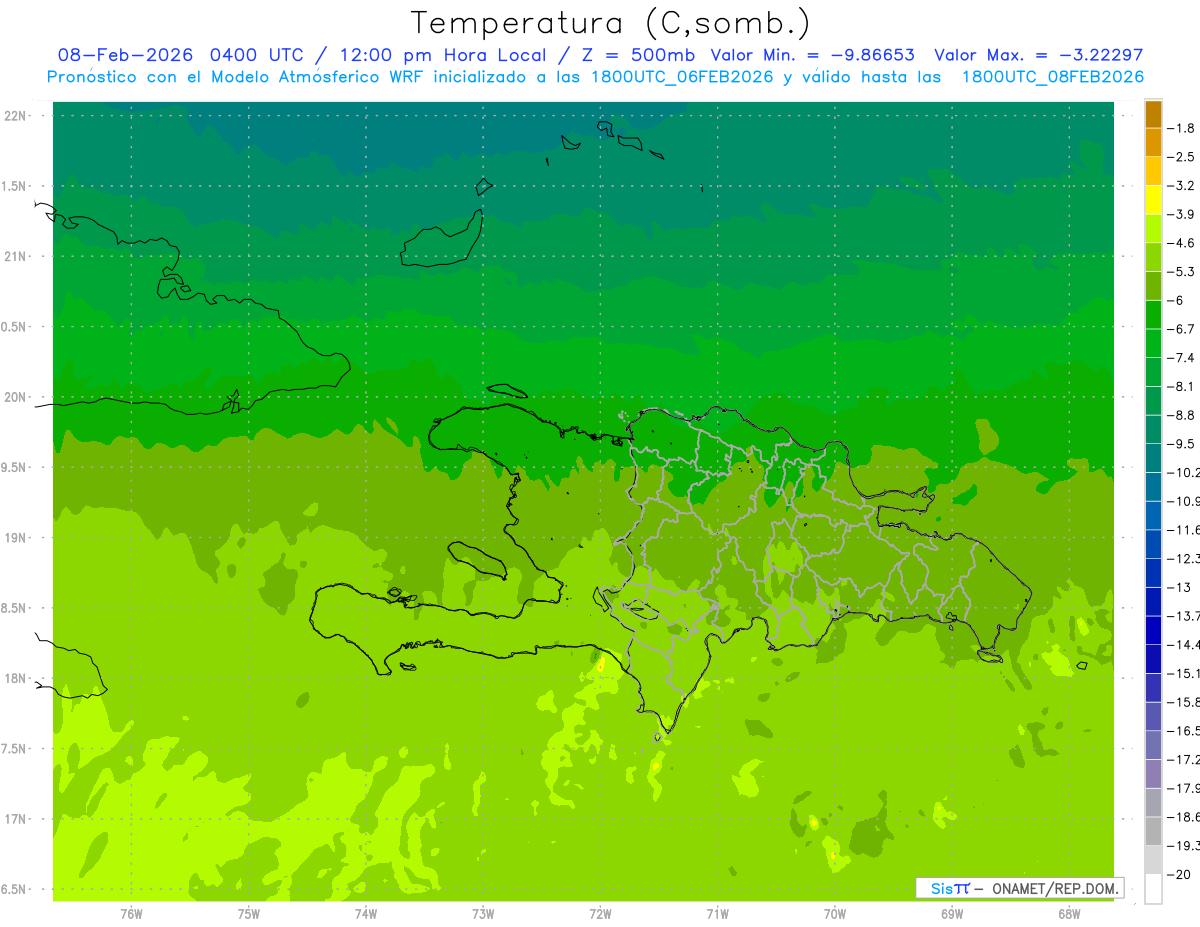Click the '19N' latitude axis label
The image size is (1200, 927).
tap(15, 538)
